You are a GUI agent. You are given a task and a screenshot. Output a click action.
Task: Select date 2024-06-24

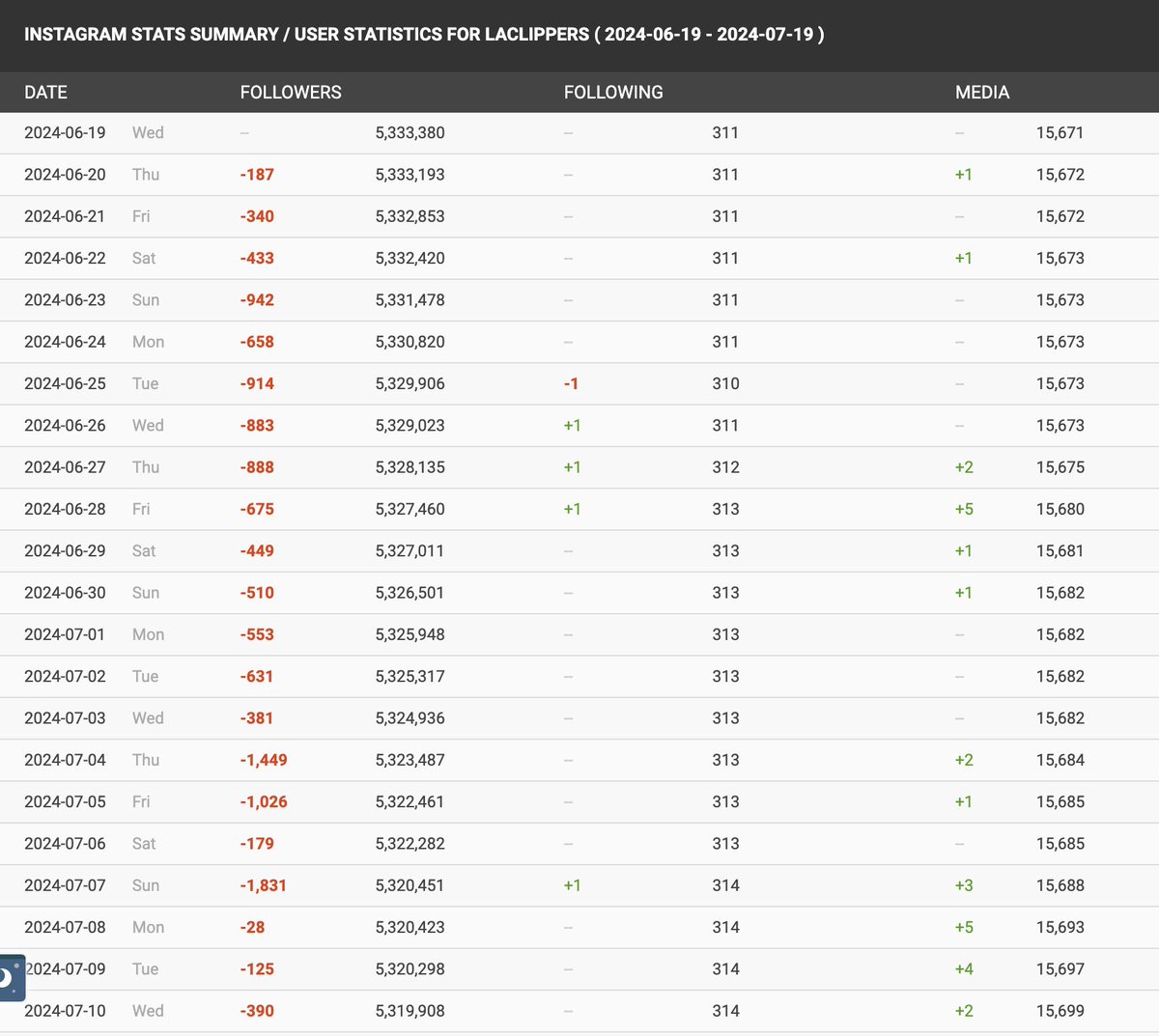tap(65, 342)
